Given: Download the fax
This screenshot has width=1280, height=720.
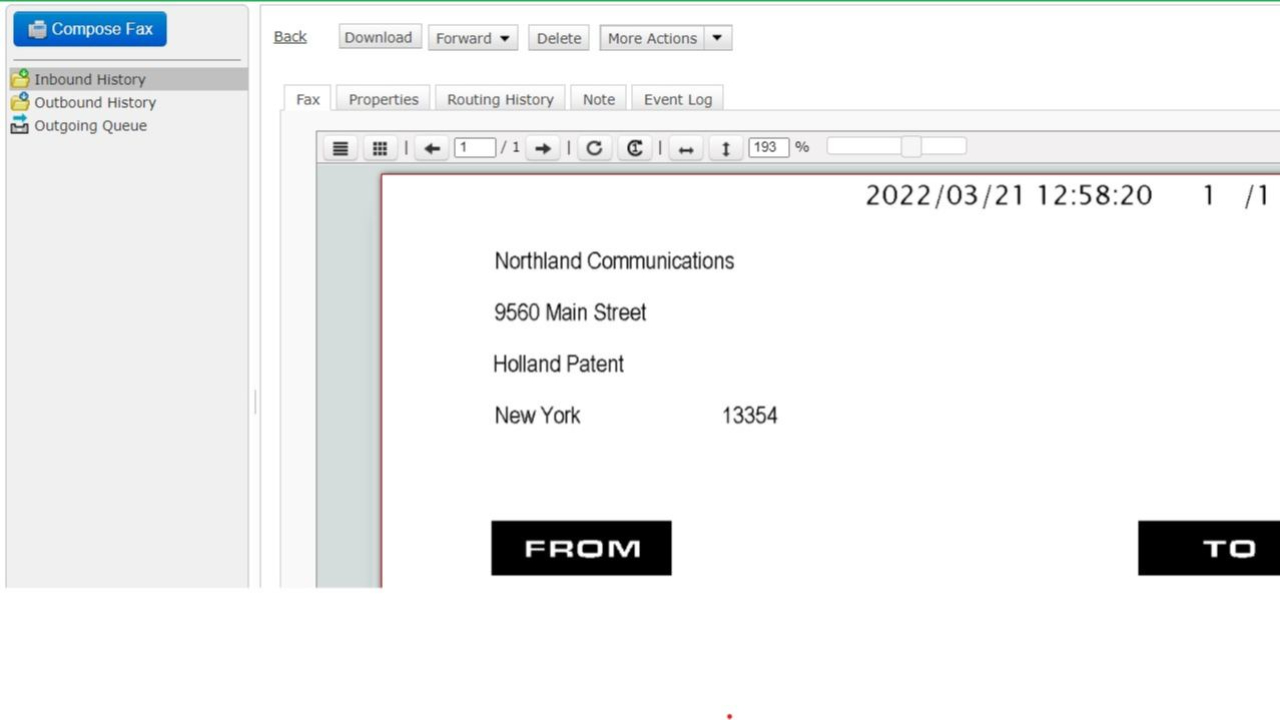Looking at the screenshot, I should pos(378,38).
